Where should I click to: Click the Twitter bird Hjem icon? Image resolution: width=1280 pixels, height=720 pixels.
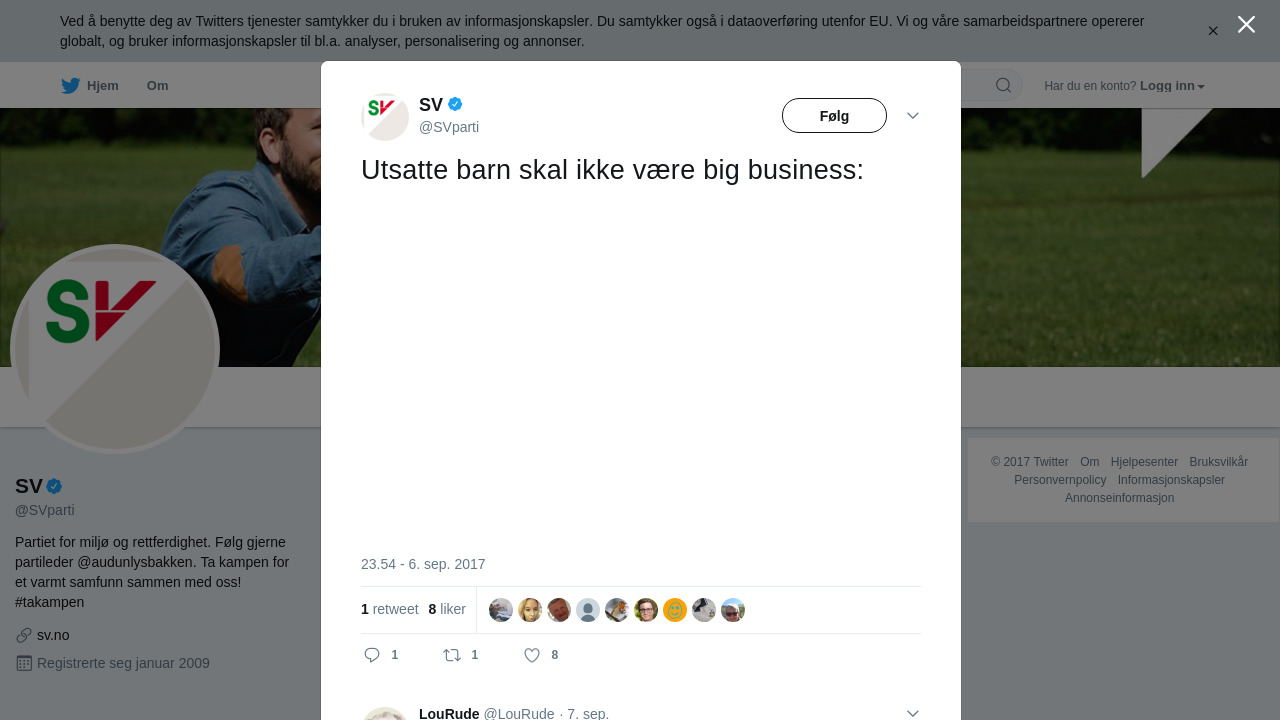[70, 86]
